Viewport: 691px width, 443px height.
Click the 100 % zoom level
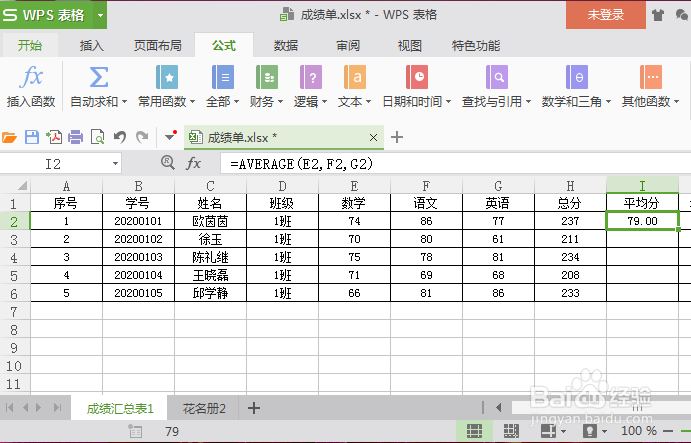click(639, 431)
